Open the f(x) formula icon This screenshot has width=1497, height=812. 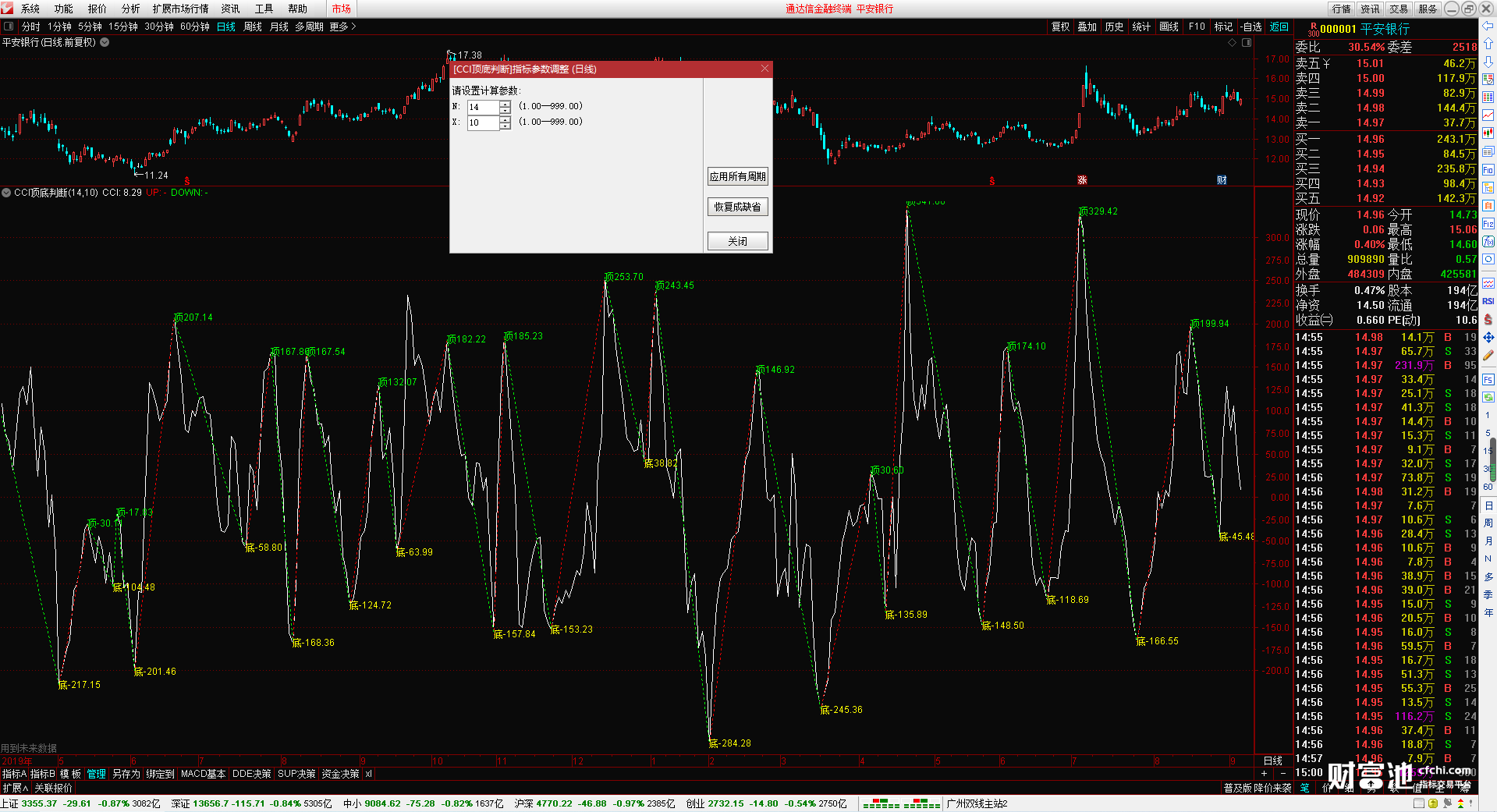(x=1488, y=242)
